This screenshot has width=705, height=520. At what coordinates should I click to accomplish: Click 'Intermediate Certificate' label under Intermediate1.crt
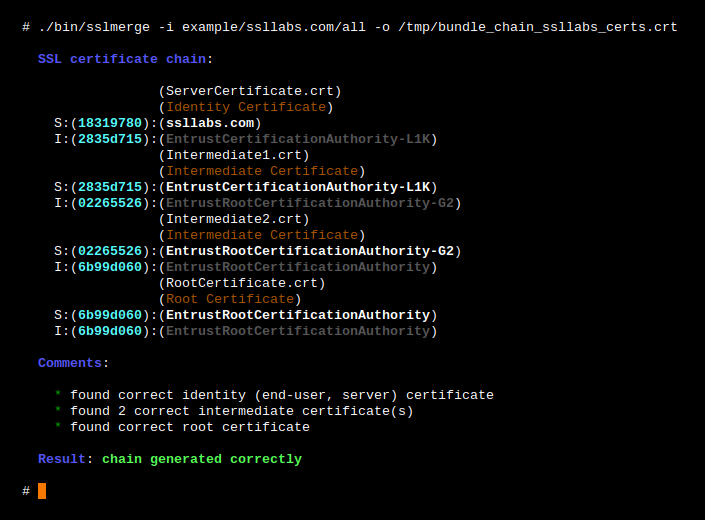click(x=262, y=171)
